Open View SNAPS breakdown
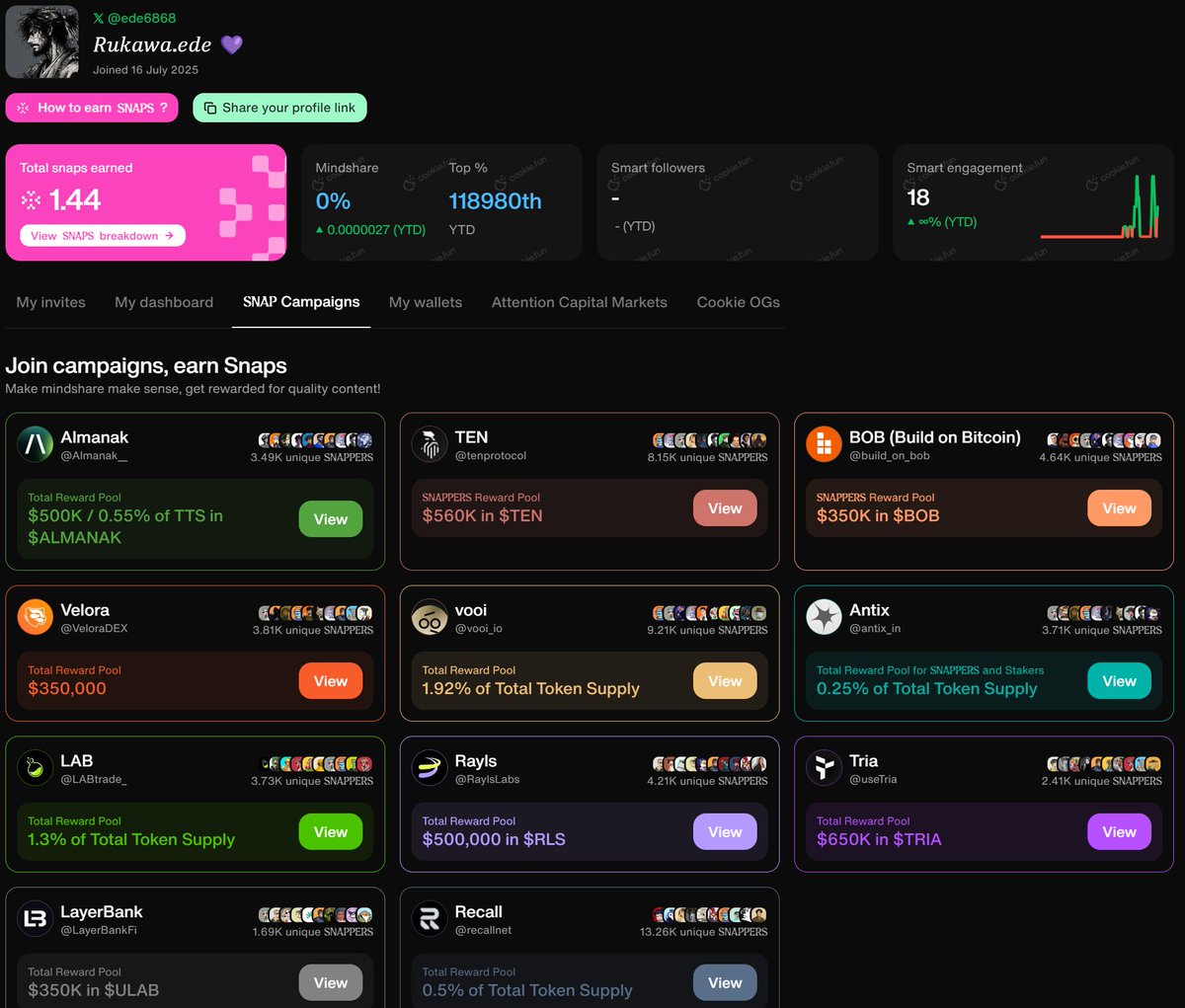Image resolution: width=1185 pixels, height=1008 pixels. click(103, 236)
